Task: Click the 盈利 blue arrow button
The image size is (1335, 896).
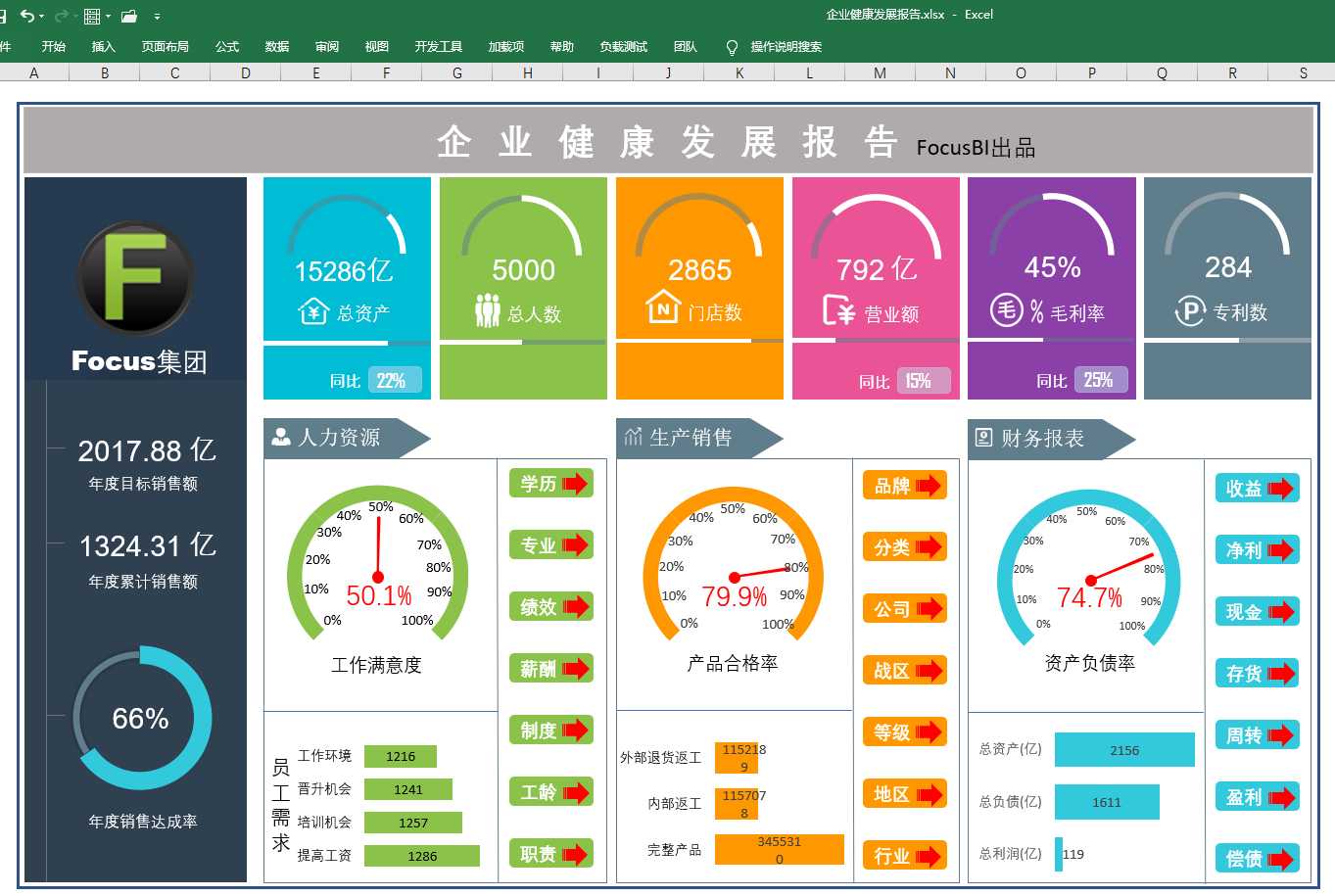Action: tap(1258, 796)
